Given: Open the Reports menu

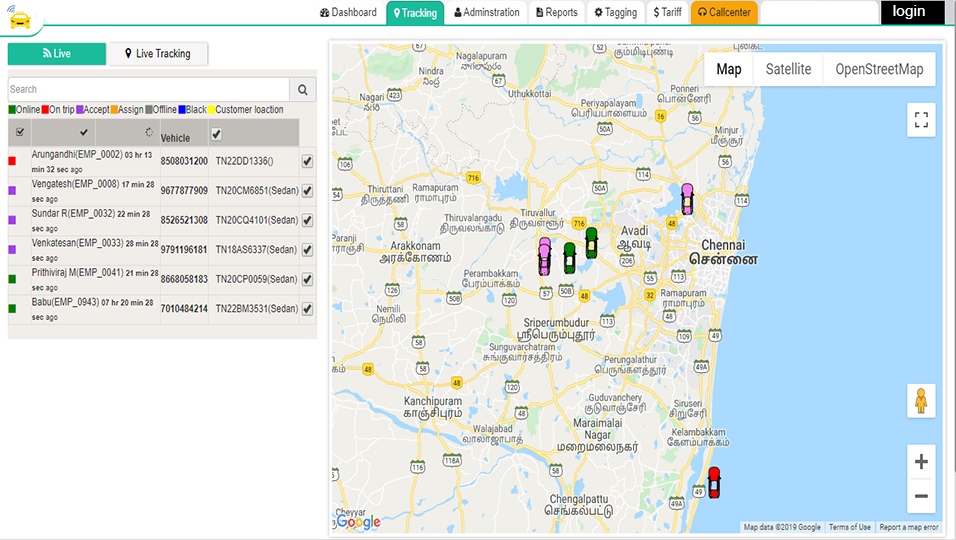Looking at the screenshot, I should (557, 12).
